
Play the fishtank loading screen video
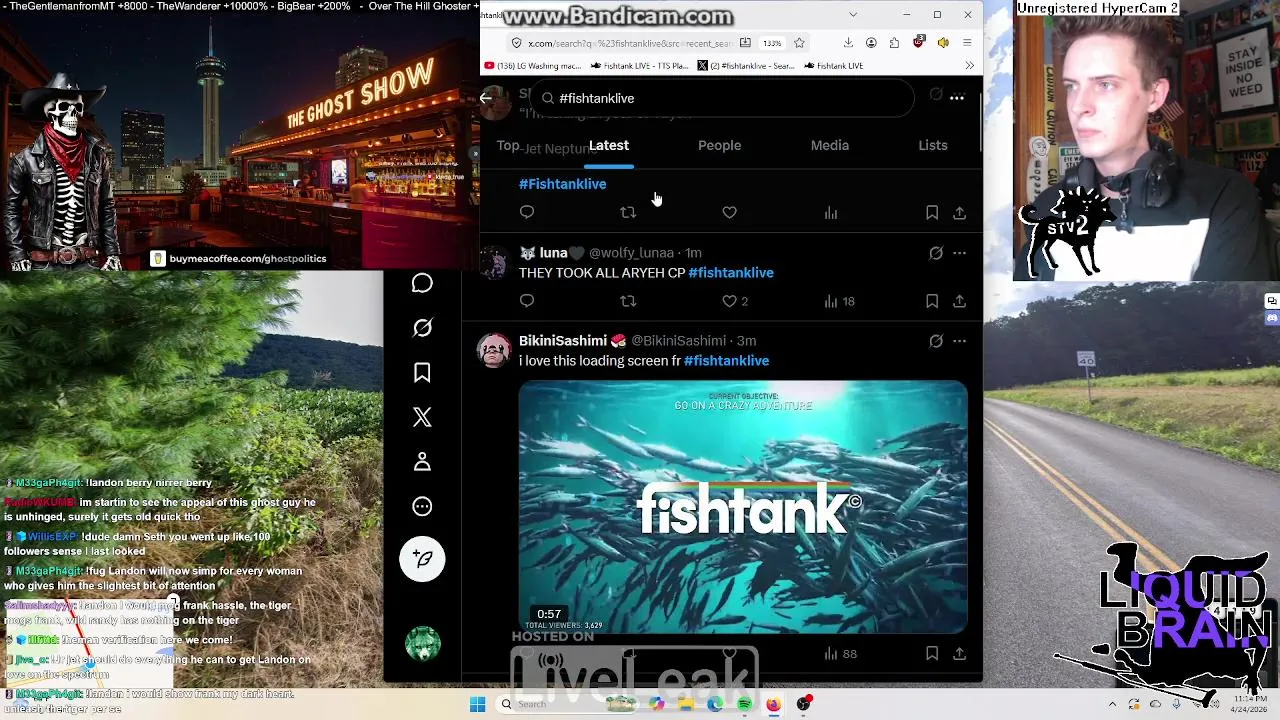pyautogui.click(x=743, y=507)
